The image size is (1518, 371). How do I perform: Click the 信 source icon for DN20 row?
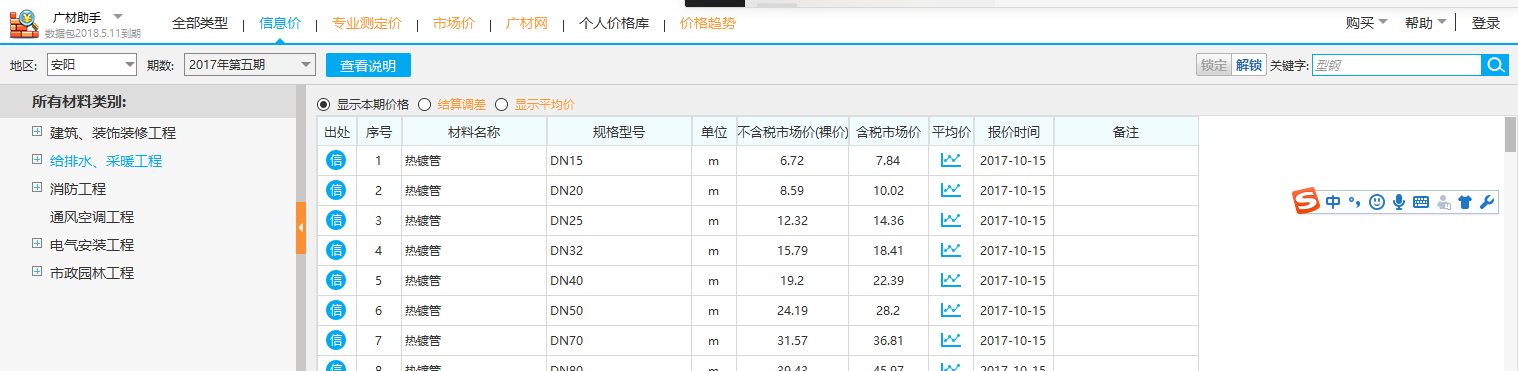336,190
